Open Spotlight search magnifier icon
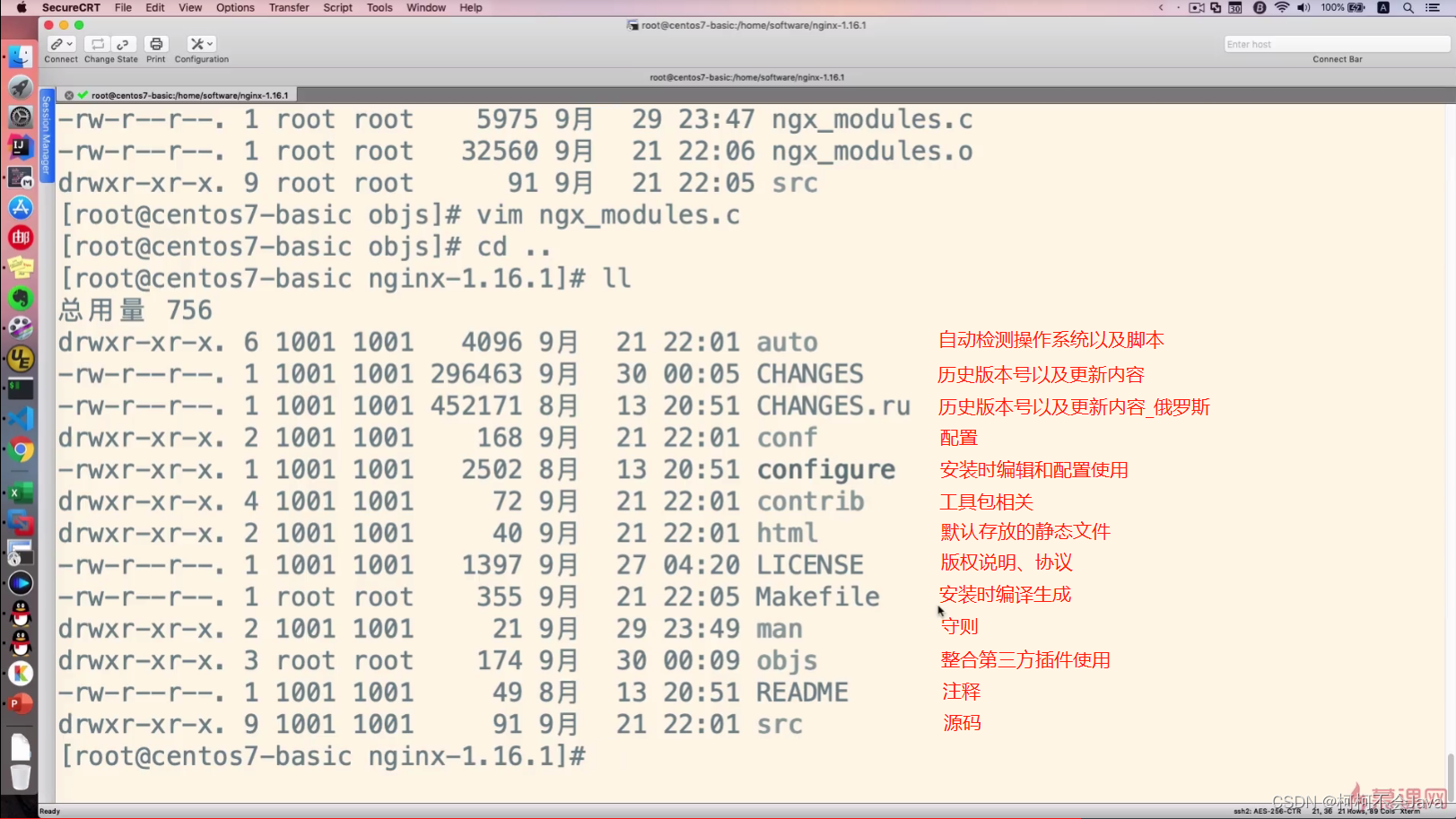Viewport: 1456px width, 819px height. click(1408, 7)
